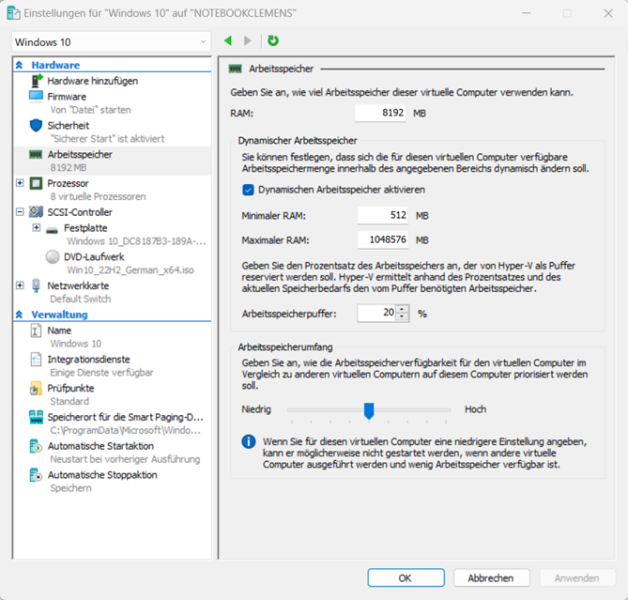
Task: Select Integrationsdienste in Verwaltung
Action: 89,360
